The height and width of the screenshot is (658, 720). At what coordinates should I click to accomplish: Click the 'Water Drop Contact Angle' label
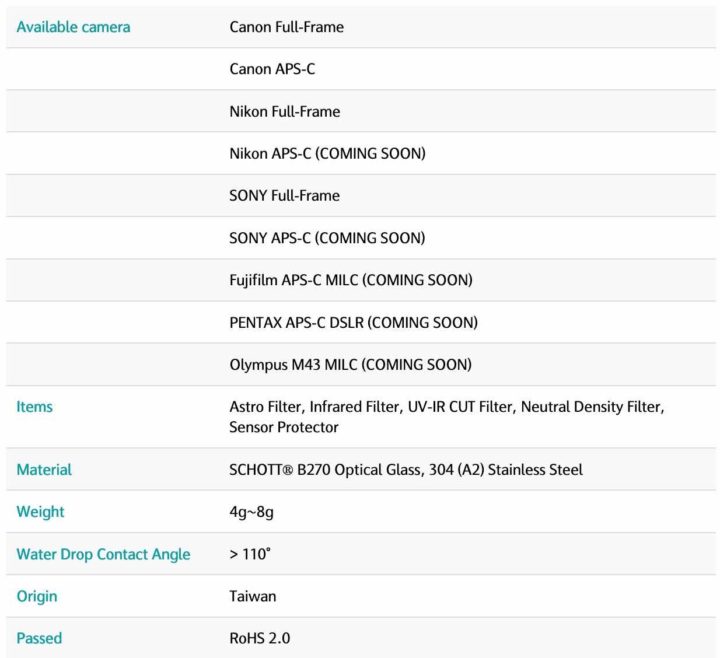[x=103, y=554]
